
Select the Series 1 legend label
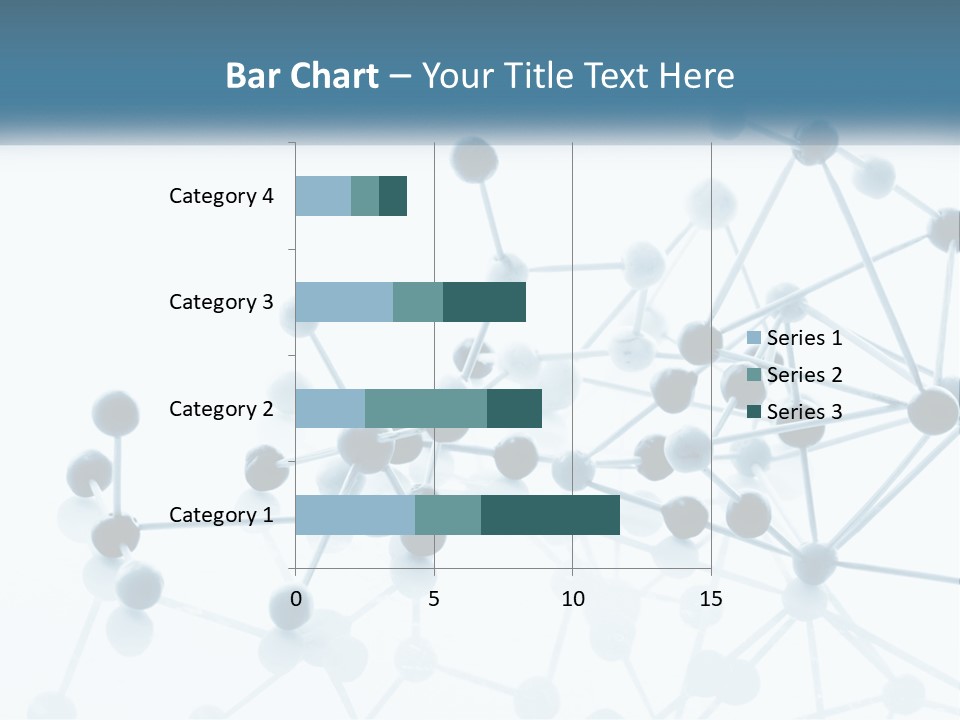coord(804,338)
